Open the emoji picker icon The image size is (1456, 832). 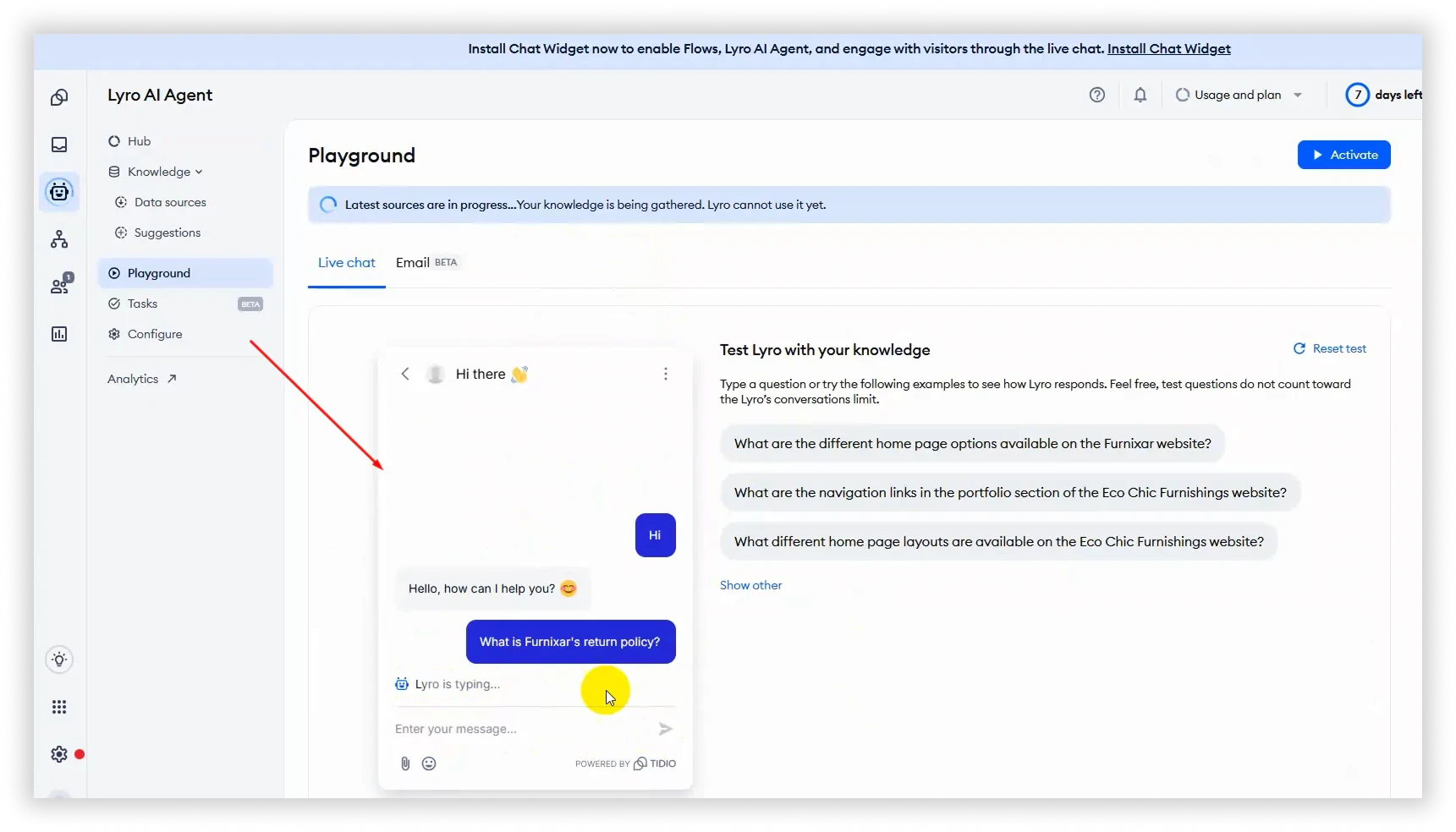coord(429,764)
